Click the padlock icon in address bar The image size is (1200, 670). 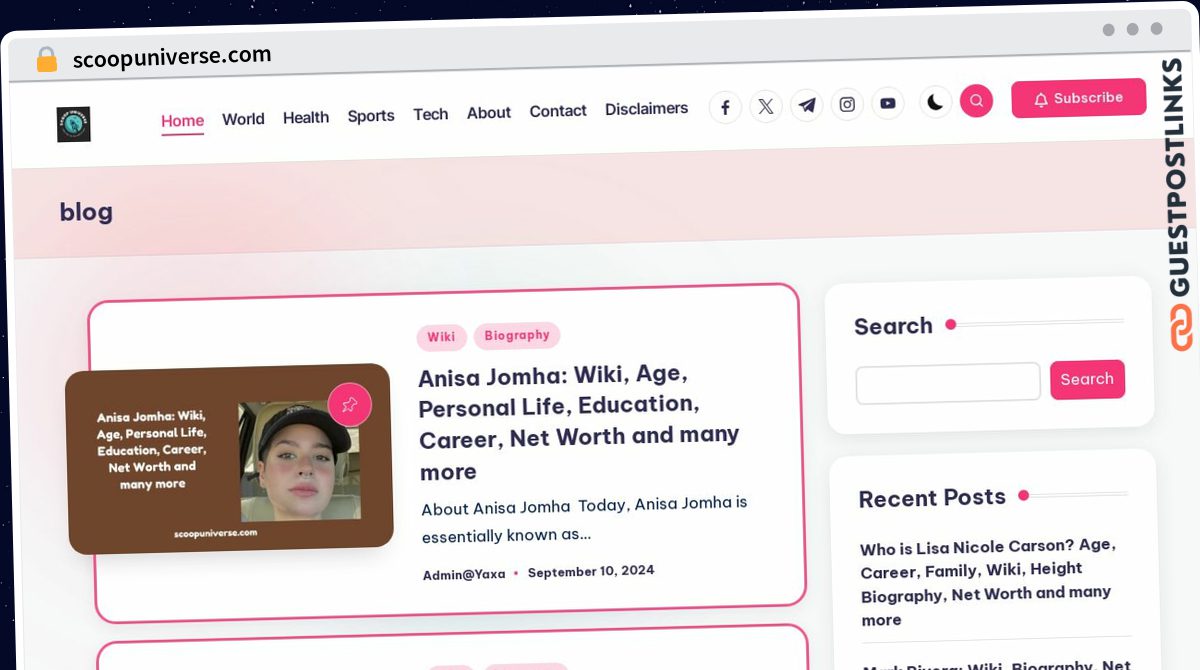pyautogui.click(x=46, y=60)
